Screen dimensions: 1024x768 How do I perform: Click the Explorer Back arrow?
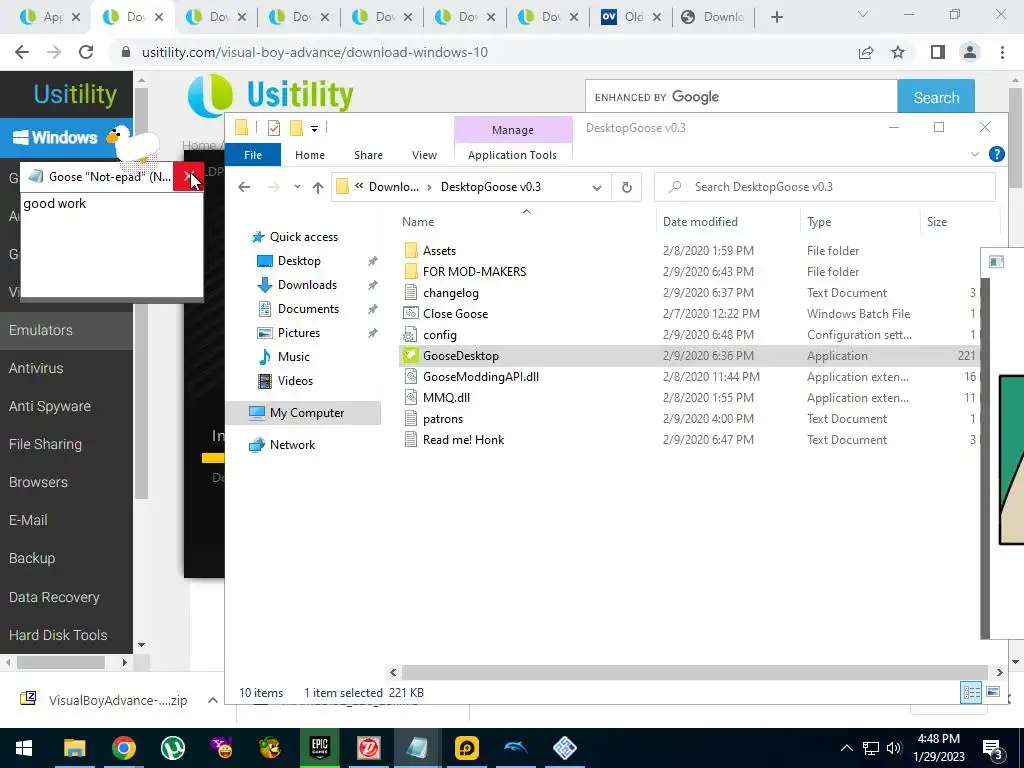[x=244, y=187]
